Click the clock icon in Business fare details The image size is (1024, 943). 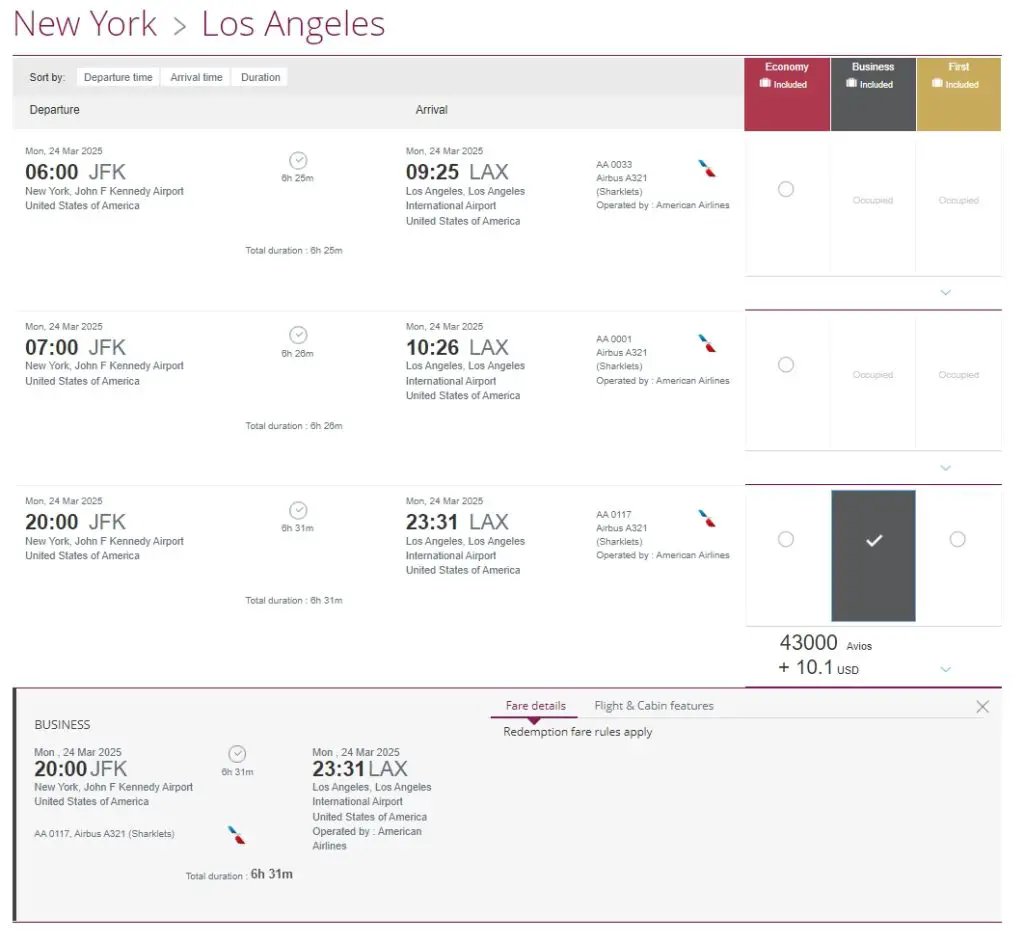pos(237,754)
